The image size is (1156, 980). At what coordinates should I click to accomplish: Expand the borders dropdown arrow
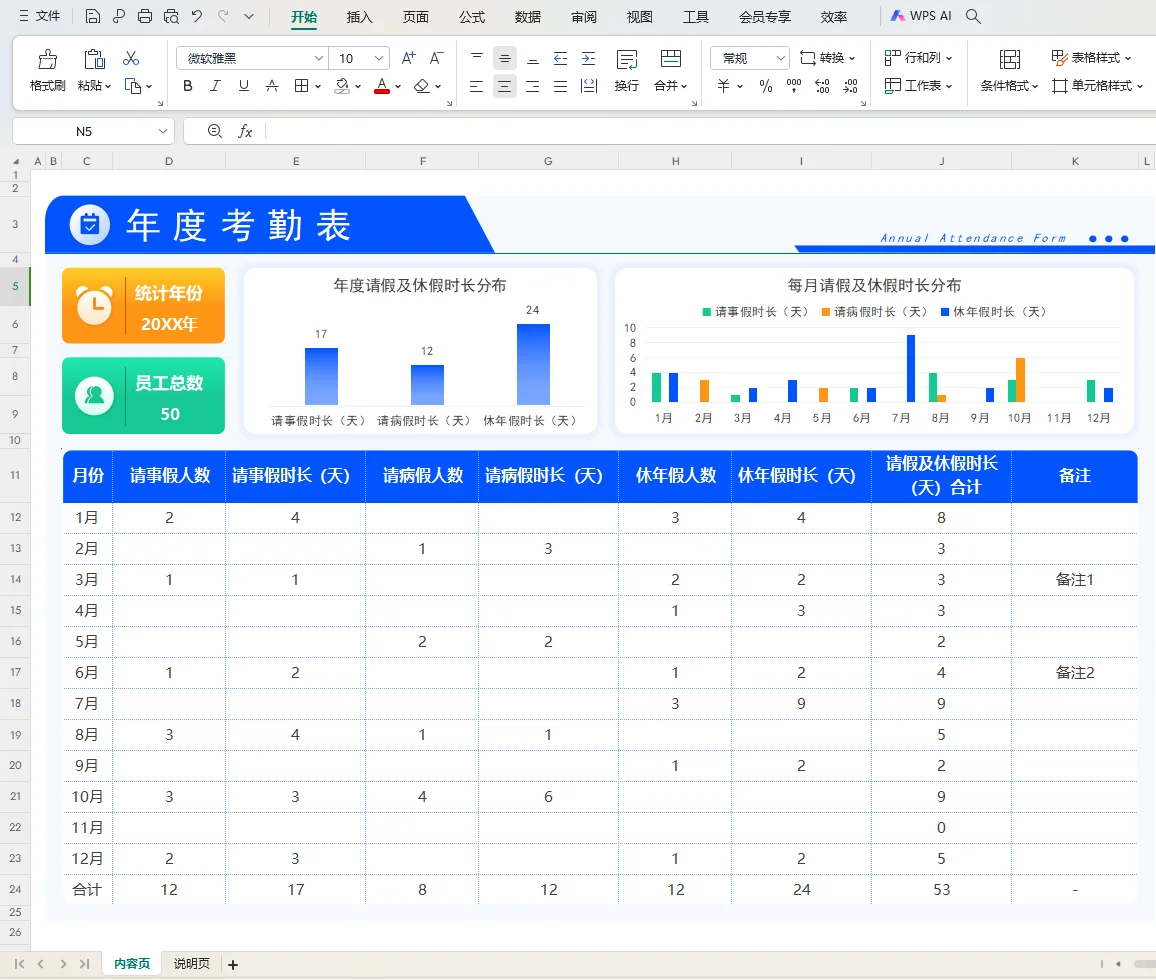(x=318, y=86)
